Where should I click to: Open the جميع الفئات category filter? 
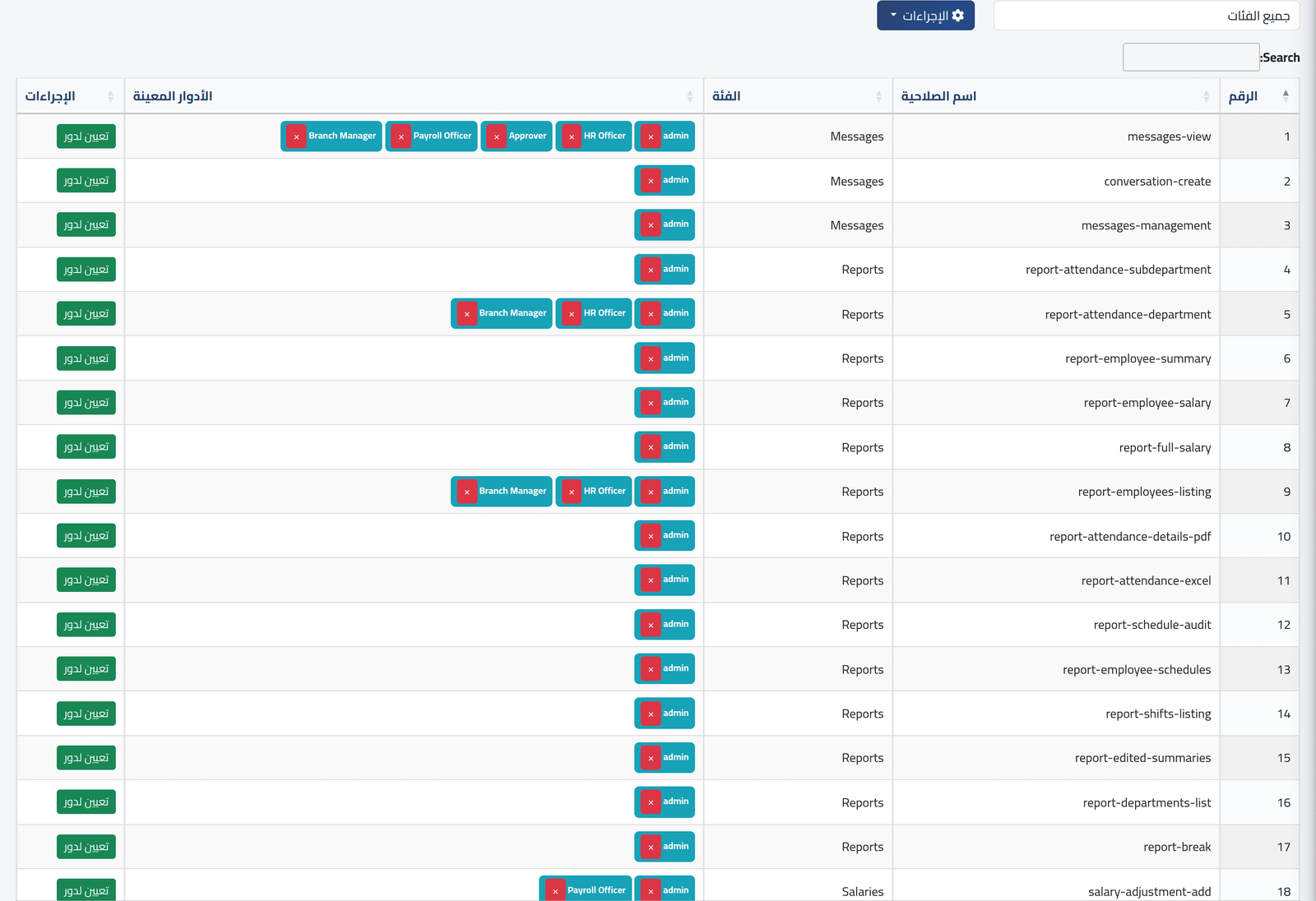[x=1147, y=16]
